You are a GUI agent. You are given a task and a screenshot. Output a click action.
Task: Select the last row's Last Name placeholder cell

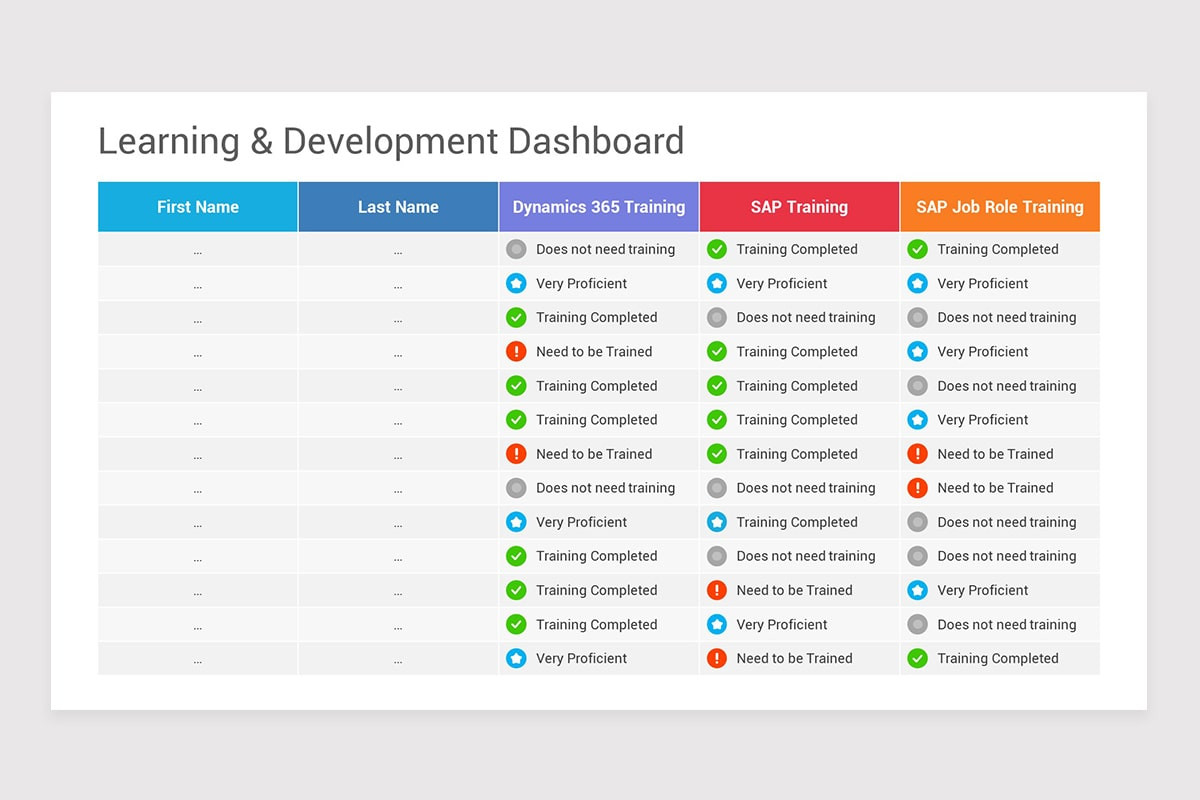click(x=398, y=658)
